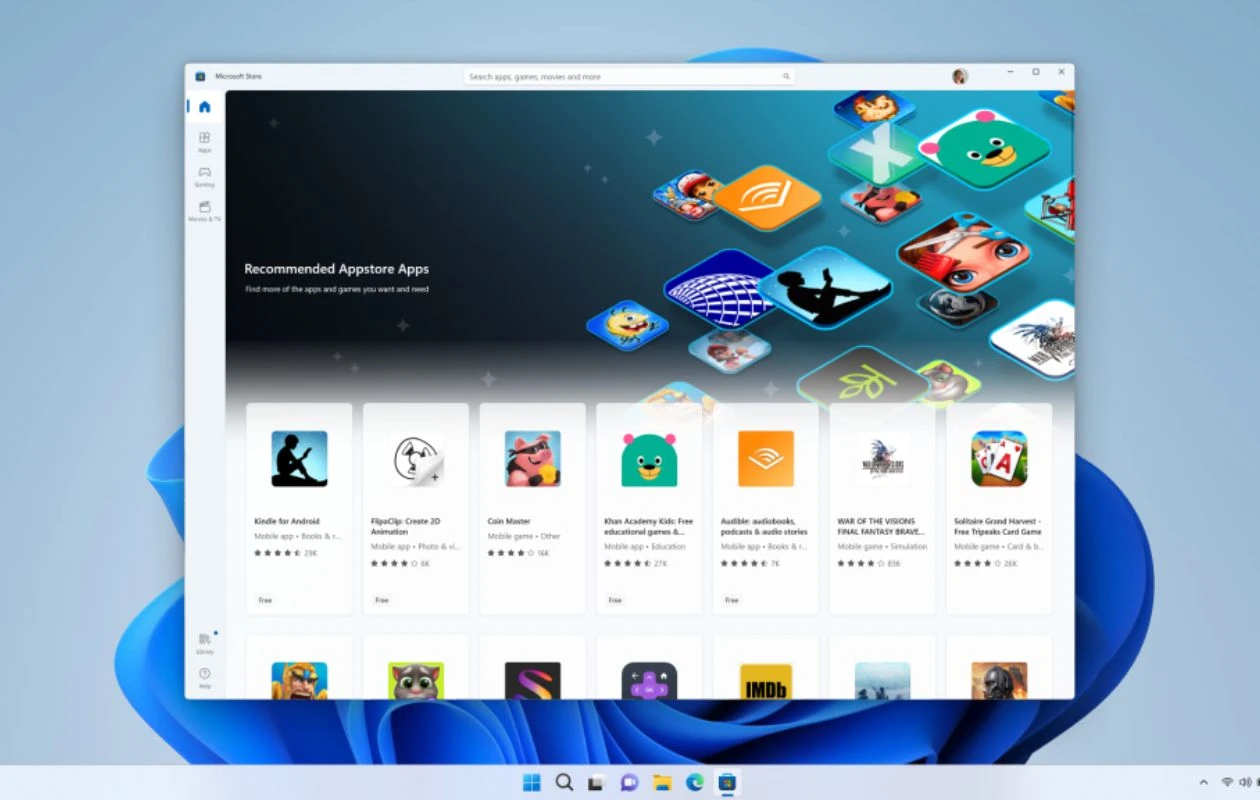The width and height of the screenshot is (1260, 800).
Task: Click the FlipaClip animation app icon
Action: (x=415, y=460)
